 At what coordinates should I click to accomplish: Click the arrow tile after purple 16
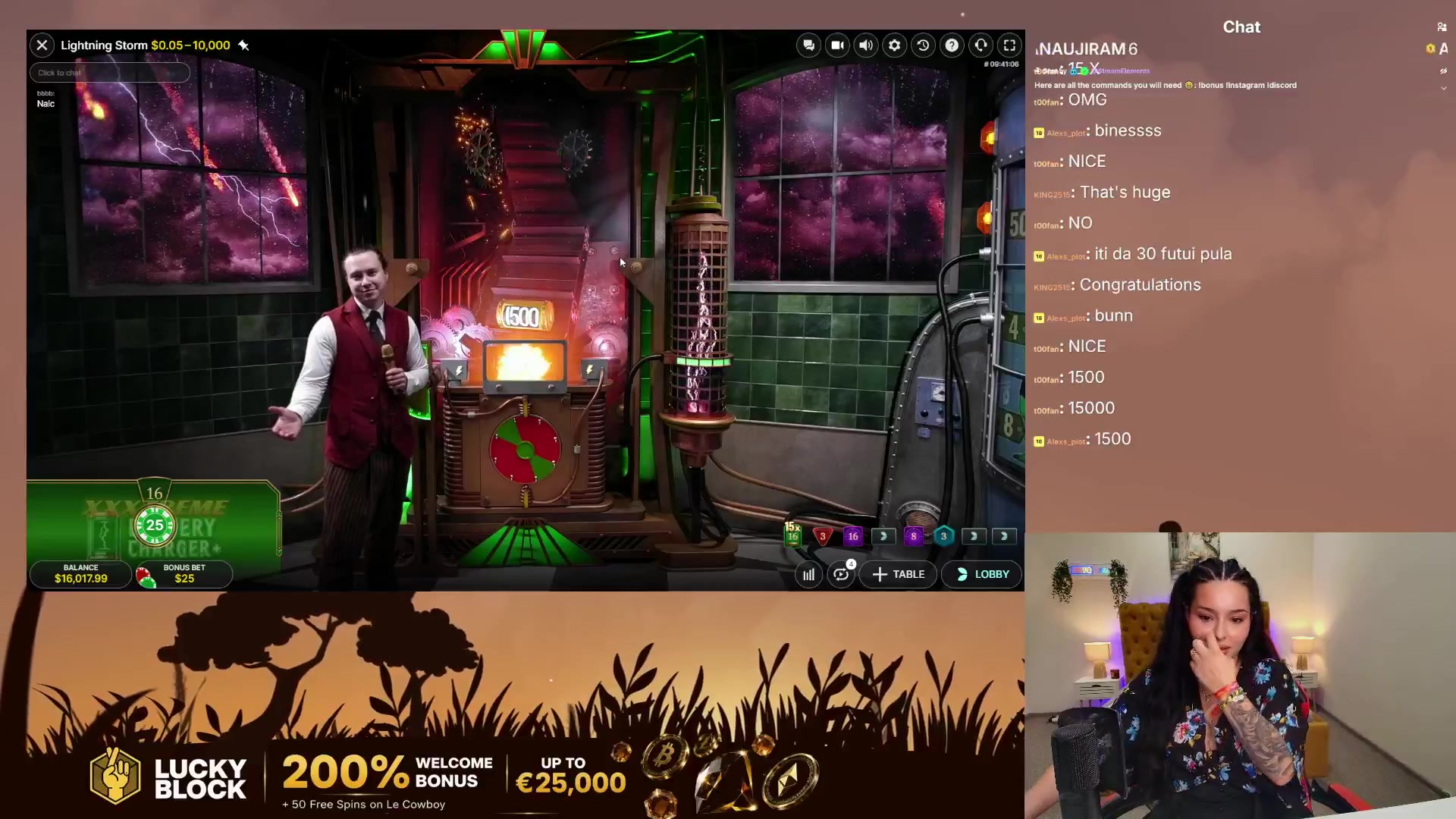(883, 536)
